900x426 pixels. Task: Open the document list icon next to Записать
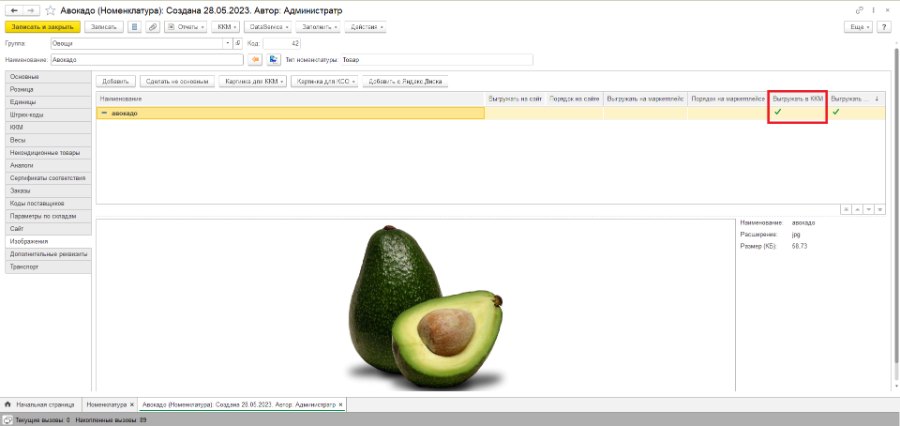134,27
